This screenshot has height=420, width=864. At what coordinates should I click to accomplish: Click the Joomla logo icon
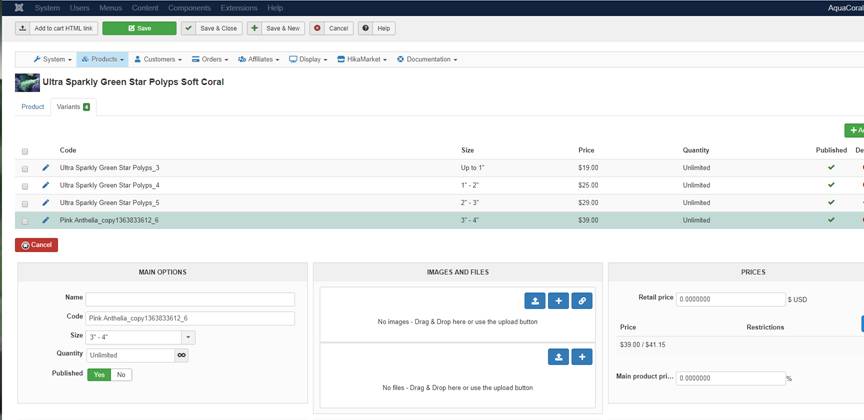point(20,8)
